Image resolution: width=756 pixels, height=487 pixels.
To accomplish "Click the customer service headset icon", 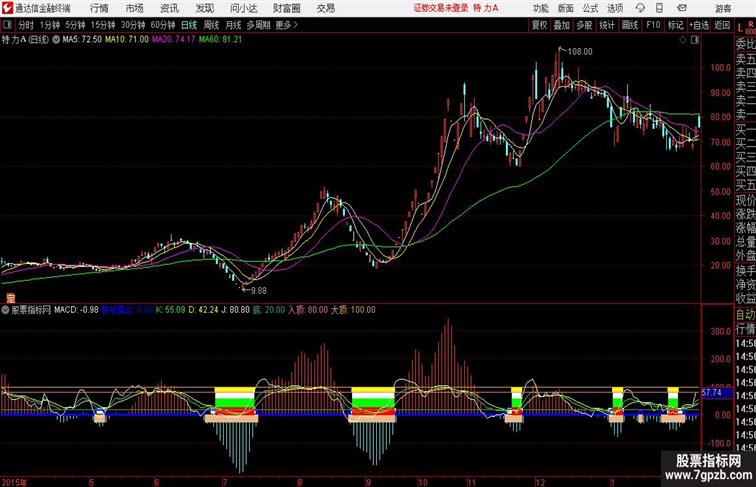I will 640,8.
